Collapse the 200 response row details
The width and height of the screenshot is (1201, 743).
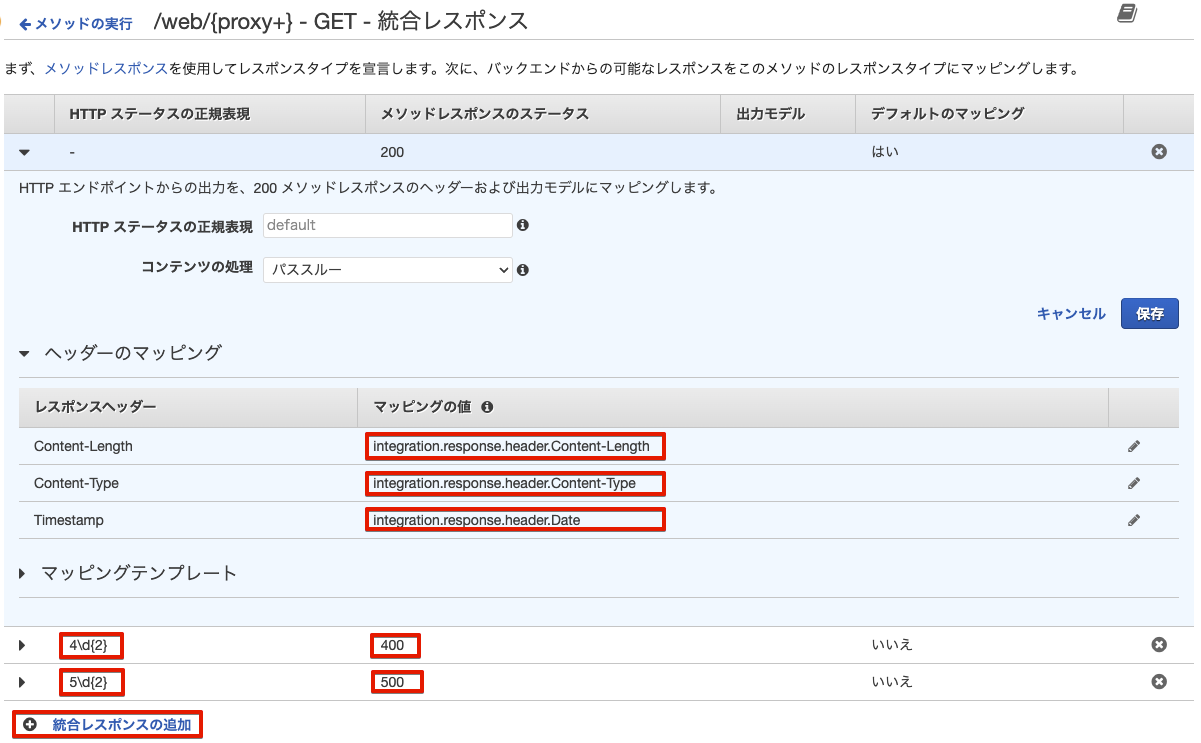point(24,152)
